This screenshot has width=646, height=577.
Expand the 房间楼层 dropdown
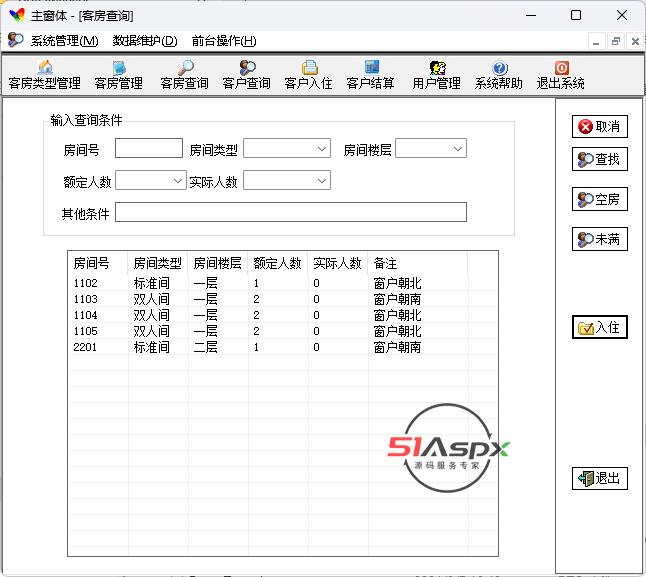[x=457, y=149]
